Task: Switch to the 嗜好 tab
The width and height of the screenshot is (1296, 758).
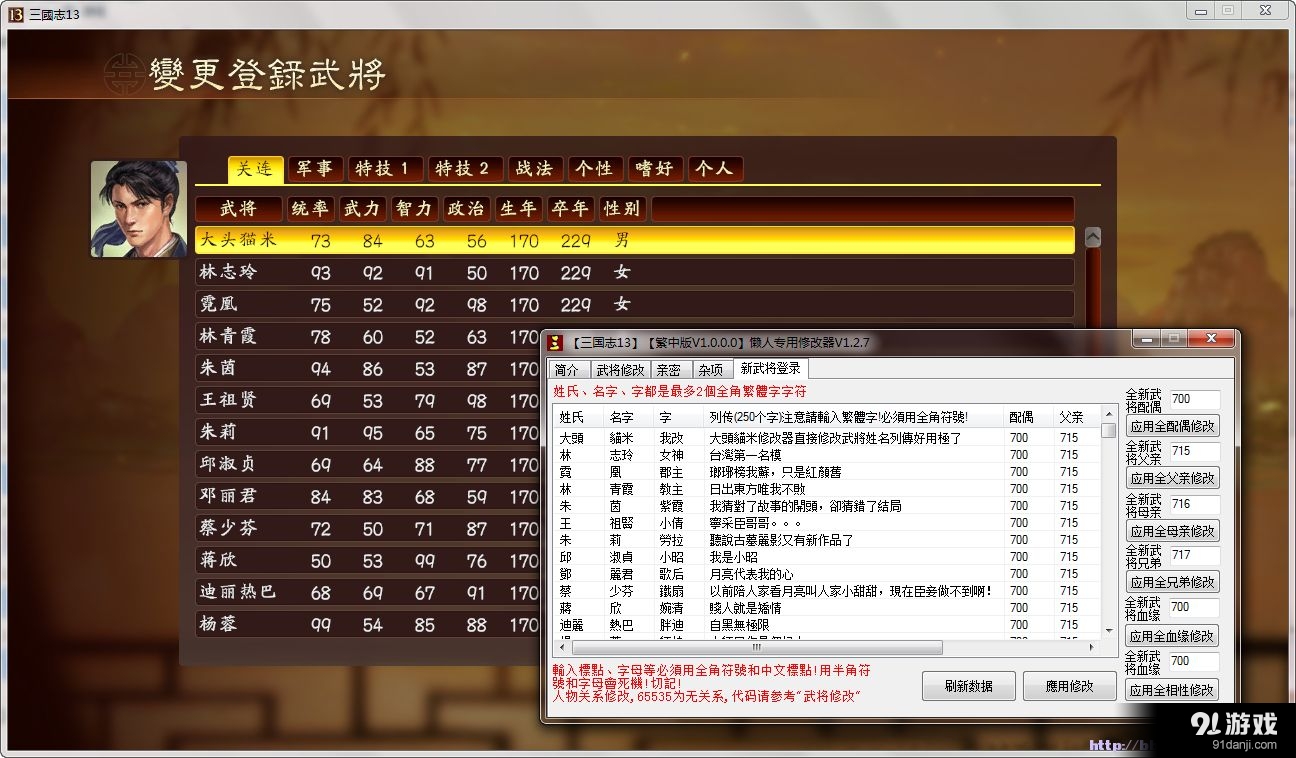Action: pyautogui.click(x=656, y=169)
